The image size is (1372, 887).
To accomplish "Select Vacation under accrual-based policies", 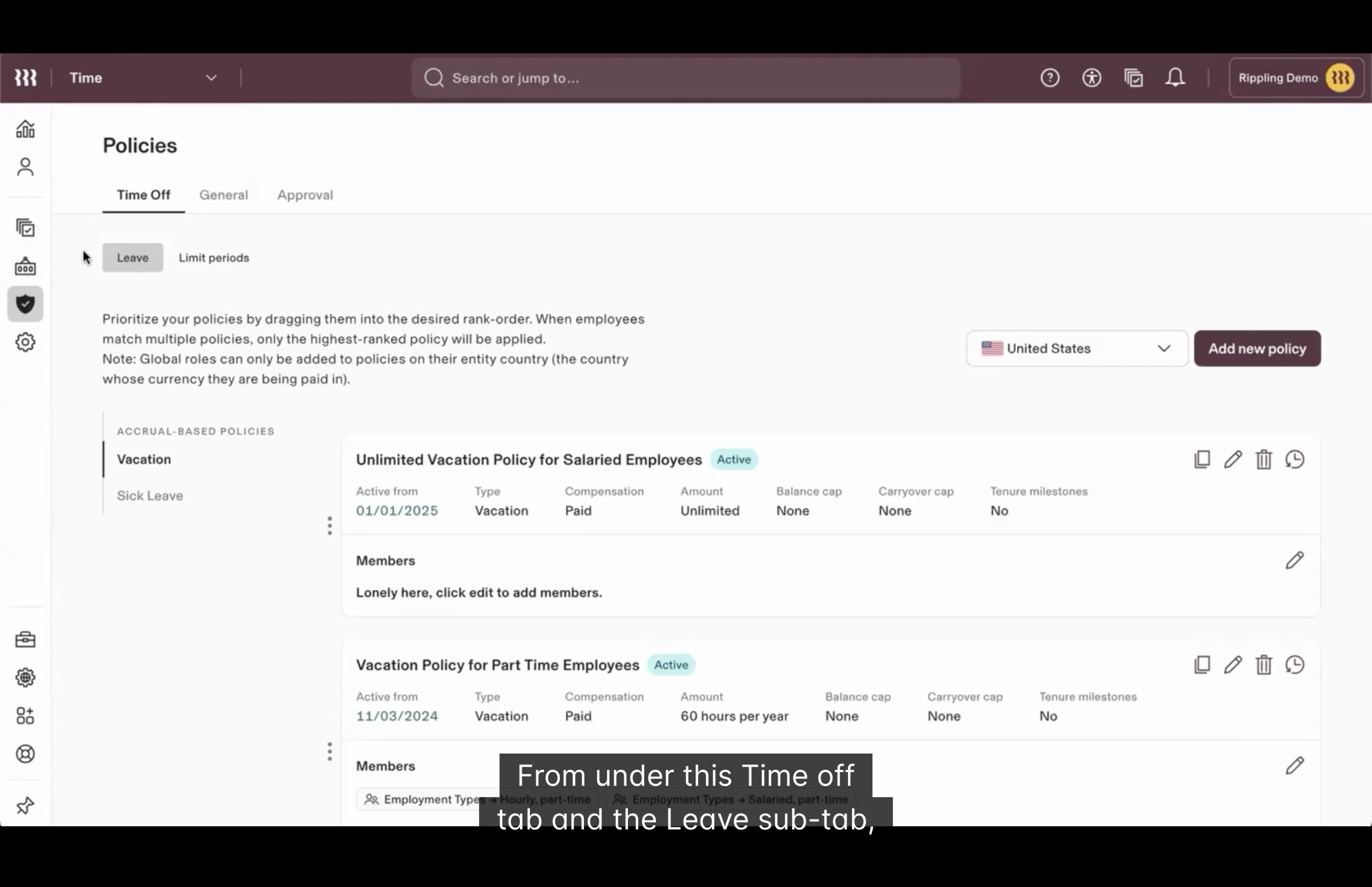I will [x=144, y=460].
